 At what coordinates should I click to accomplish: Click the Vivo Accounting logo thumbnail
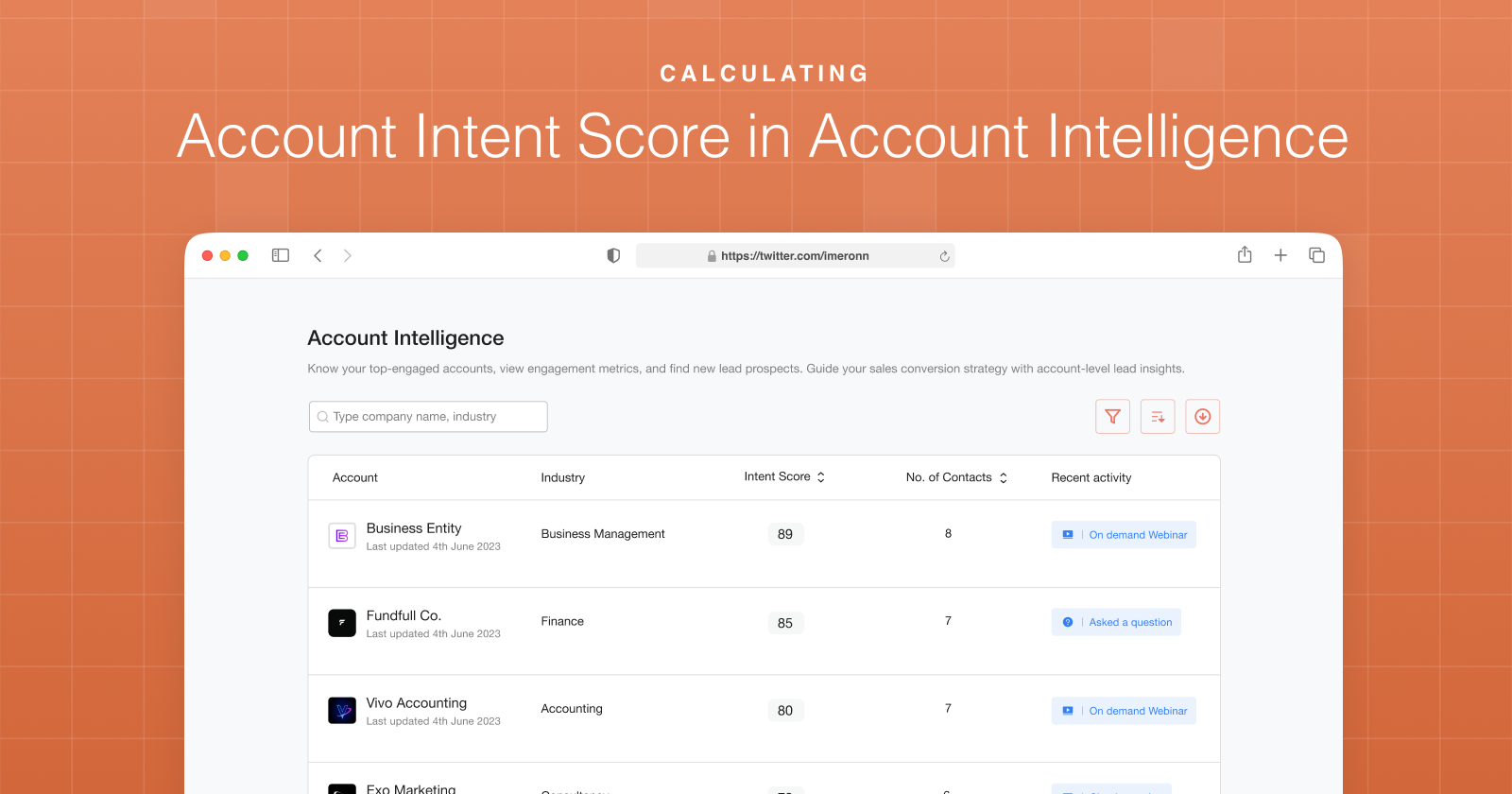click(342, 710)
